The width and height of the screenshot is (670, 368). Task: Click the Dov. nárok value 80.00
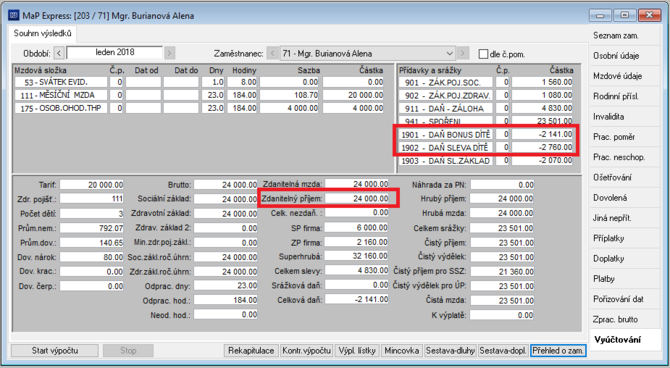91,257
